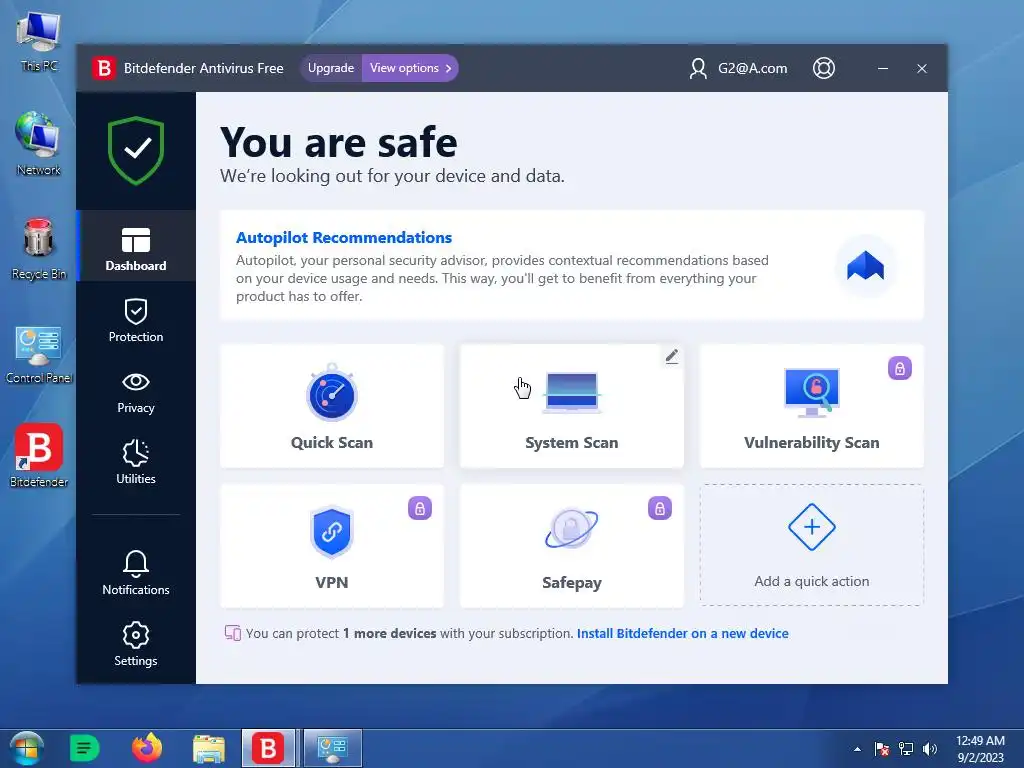Click the Action Center flag tray icon
Viewport: 1024px width, 768px height.
tap(882, 749)
